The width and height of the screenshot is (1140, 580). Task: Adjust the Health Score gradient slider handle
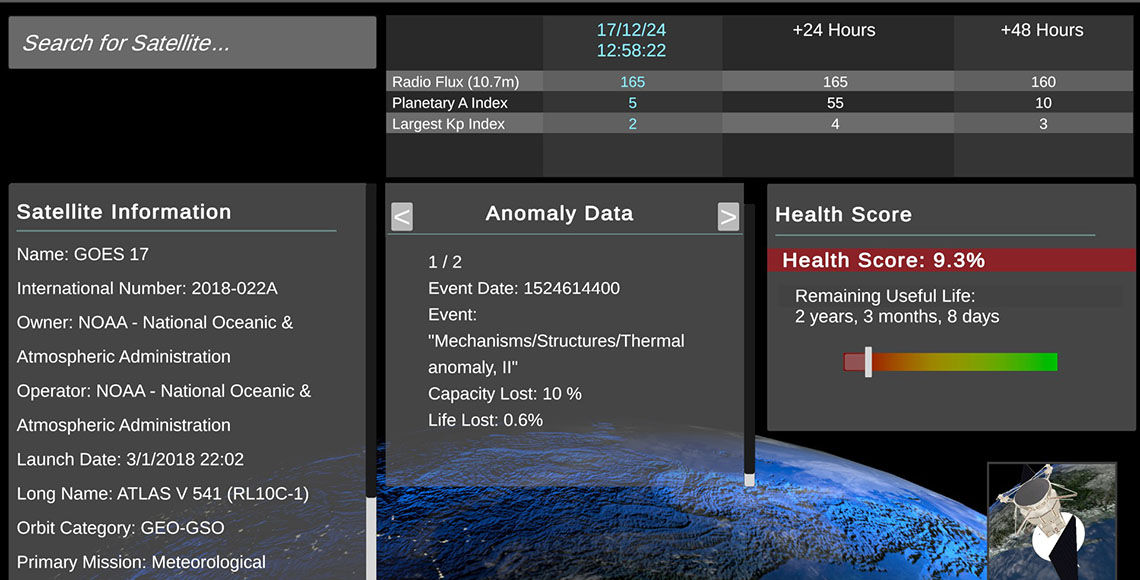pos(866,362)
